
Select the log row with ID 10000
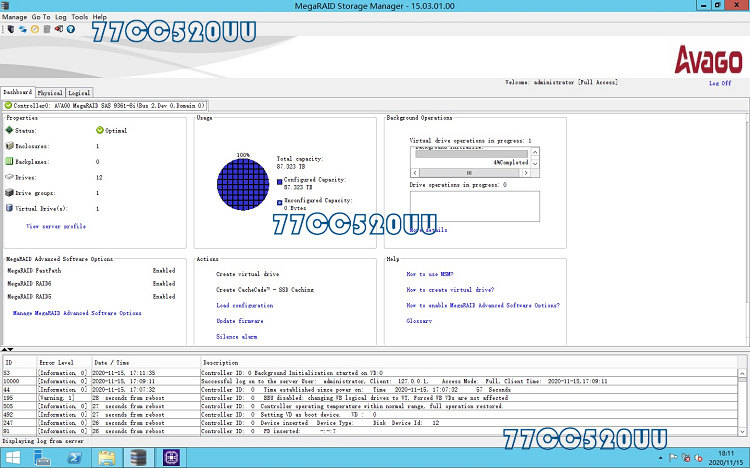[x=370, y=381]
